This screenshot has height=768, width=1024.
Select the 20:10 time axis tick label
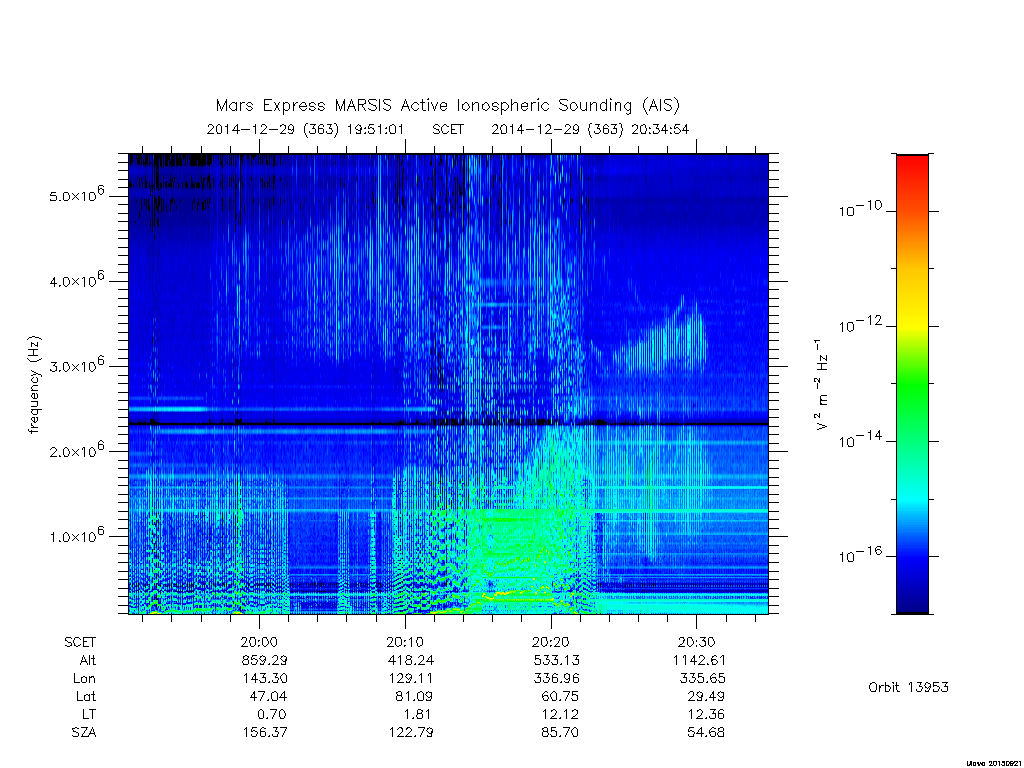[405, 642]
